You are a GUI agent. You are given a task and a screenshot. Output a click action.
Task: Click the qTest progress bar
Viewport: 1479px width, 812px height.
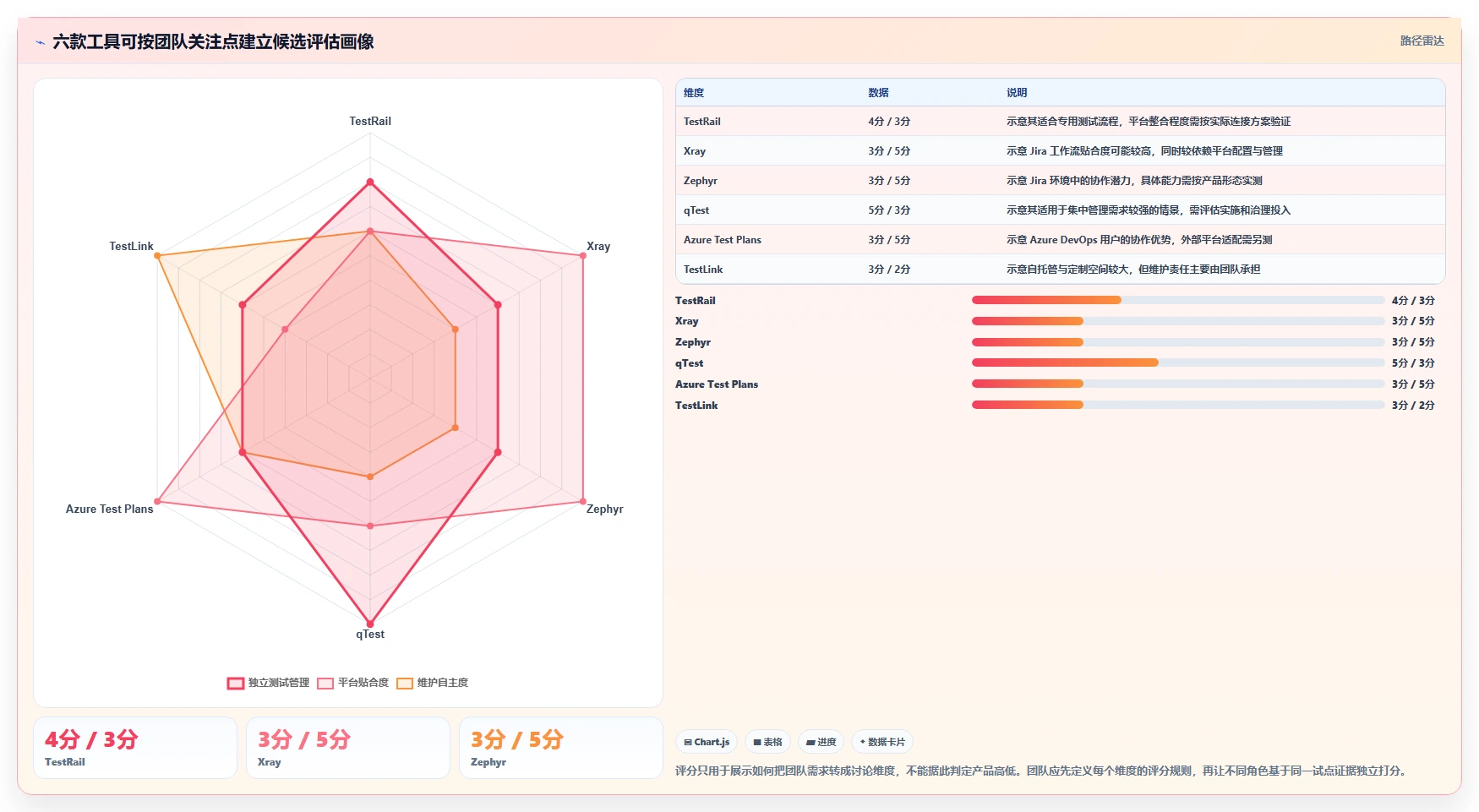tap(1178, 362)
